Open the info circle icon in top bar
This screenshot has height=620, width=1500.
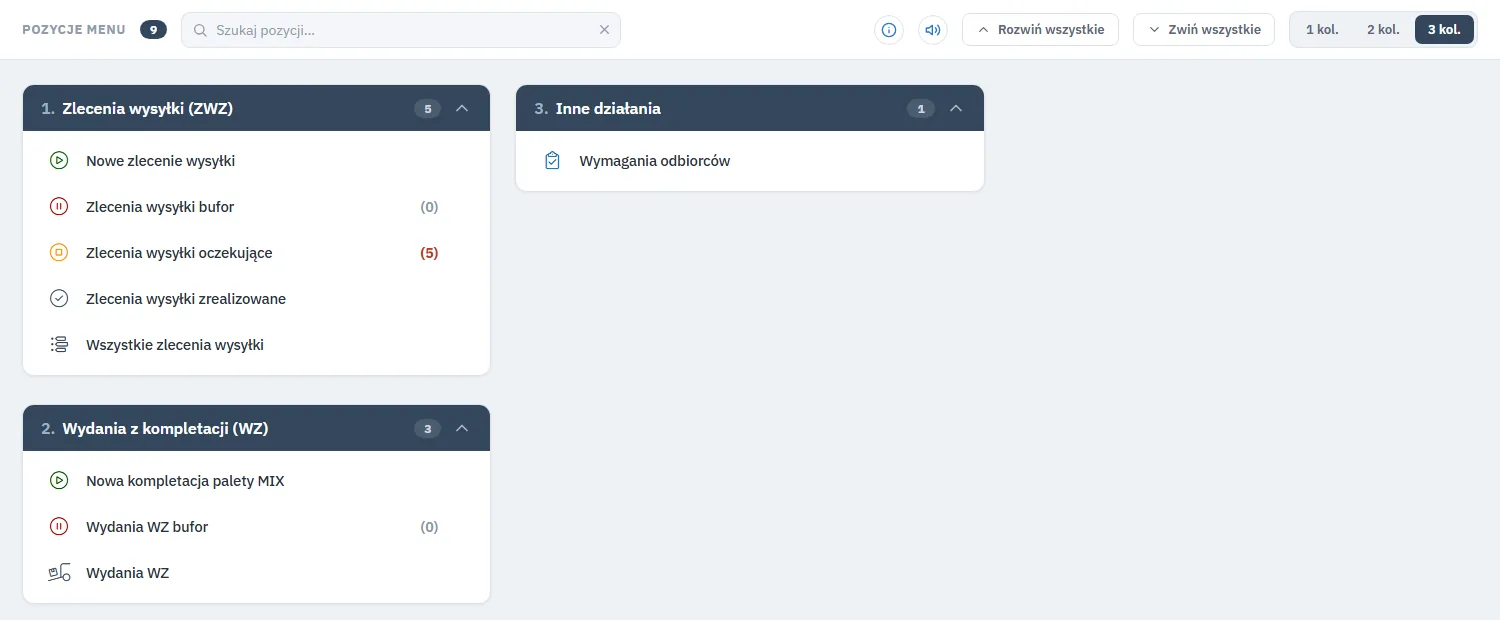[889, 30]
